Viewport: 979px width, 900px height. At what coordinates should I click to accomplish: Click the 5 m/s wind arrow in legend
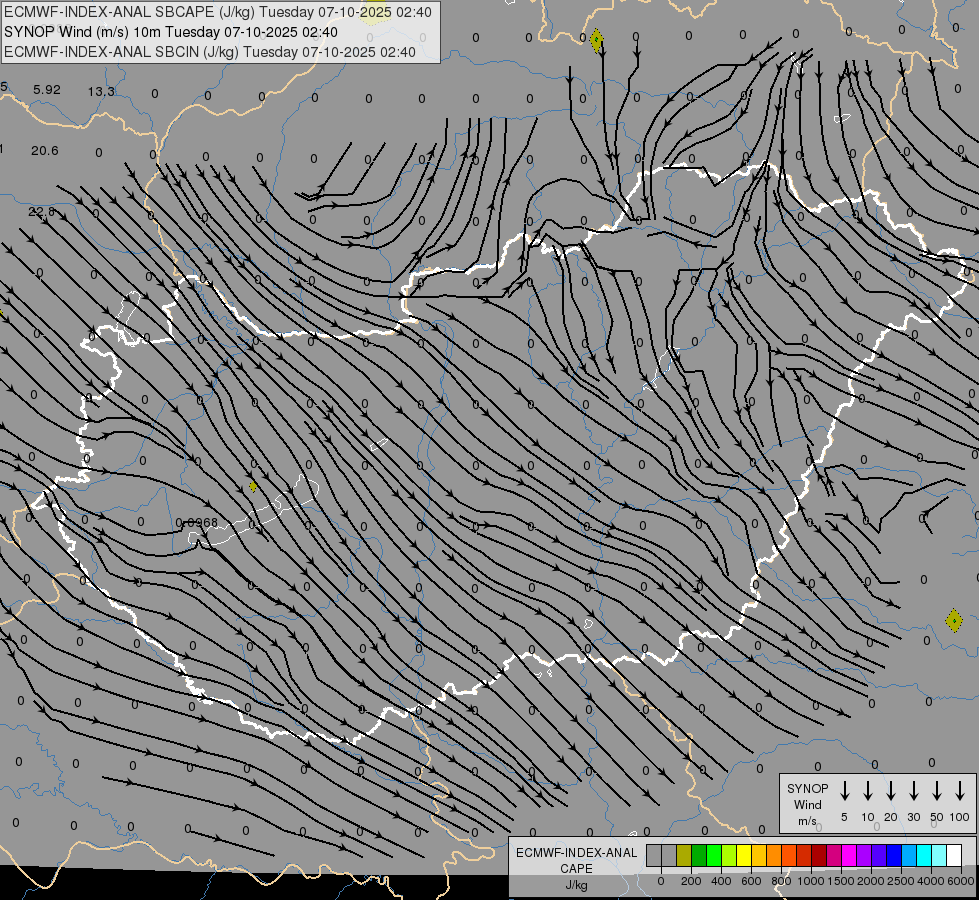[845, 791]
